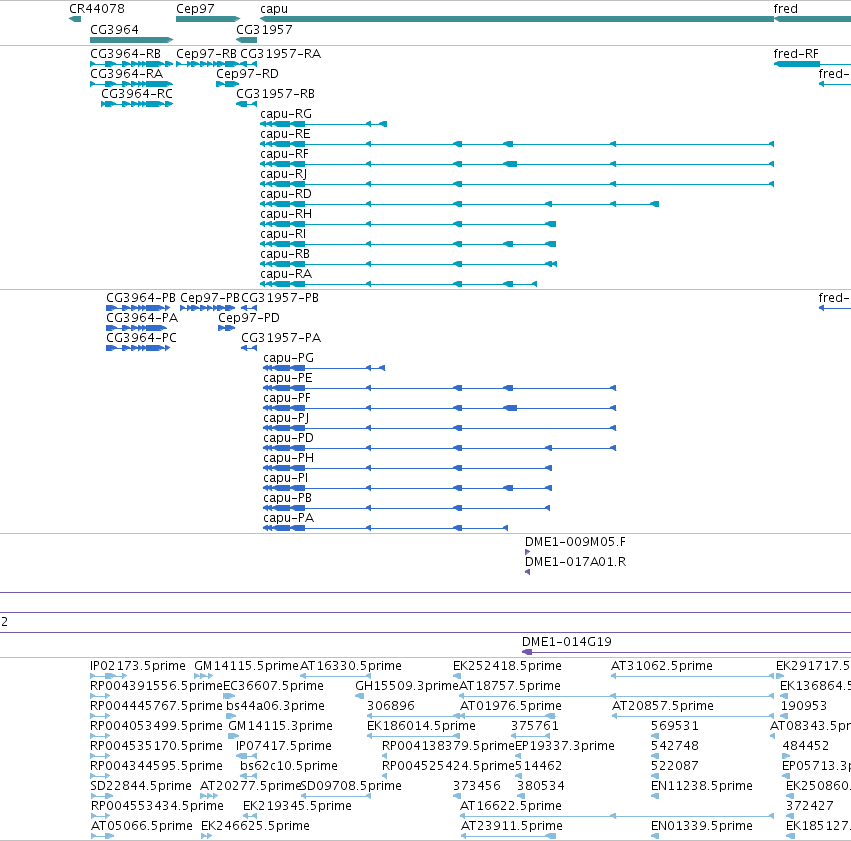
Task: Select transcript capu-RG
Action: coord(323,124)
